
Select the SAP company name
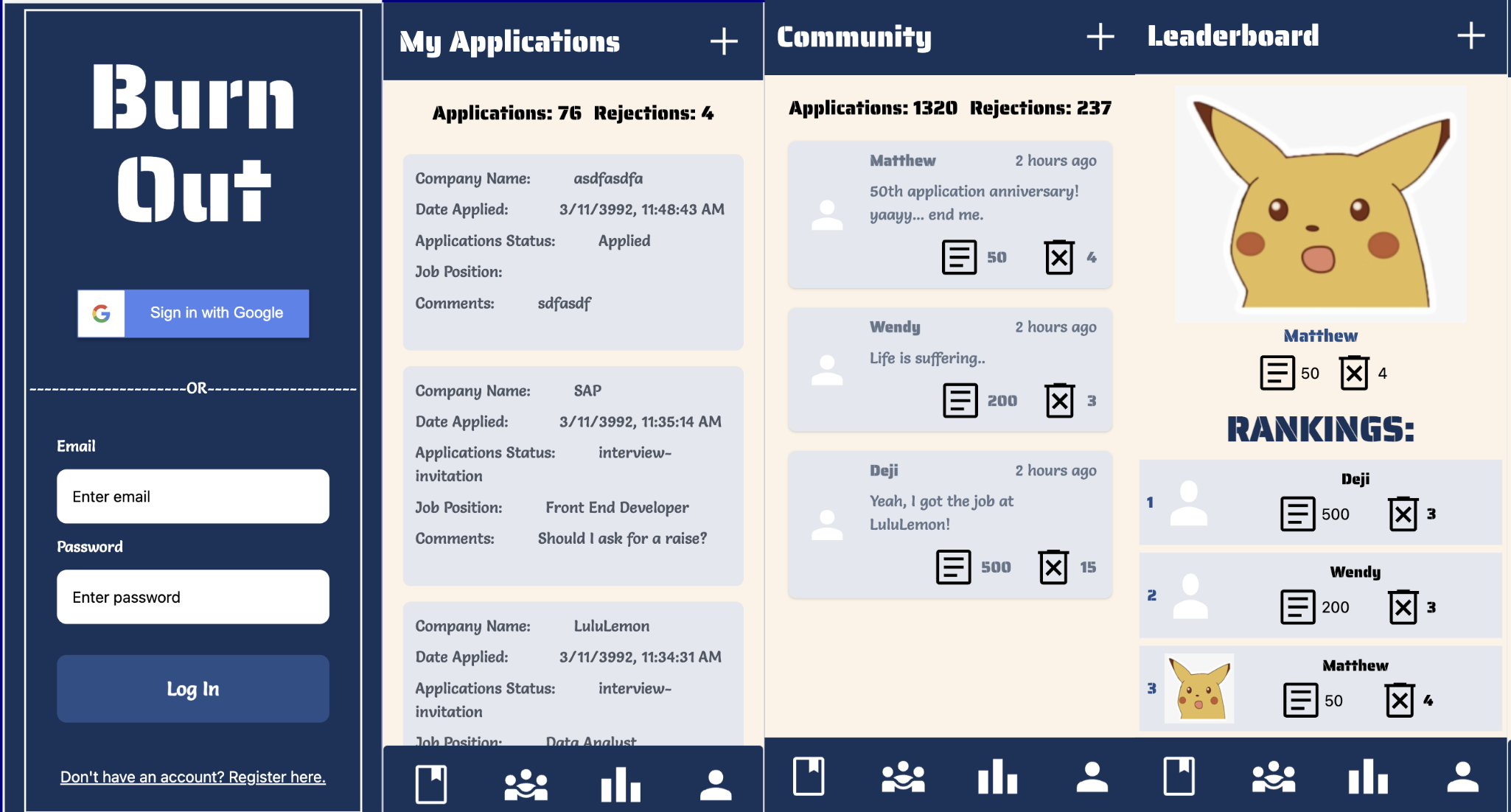[x=587, y=391]
